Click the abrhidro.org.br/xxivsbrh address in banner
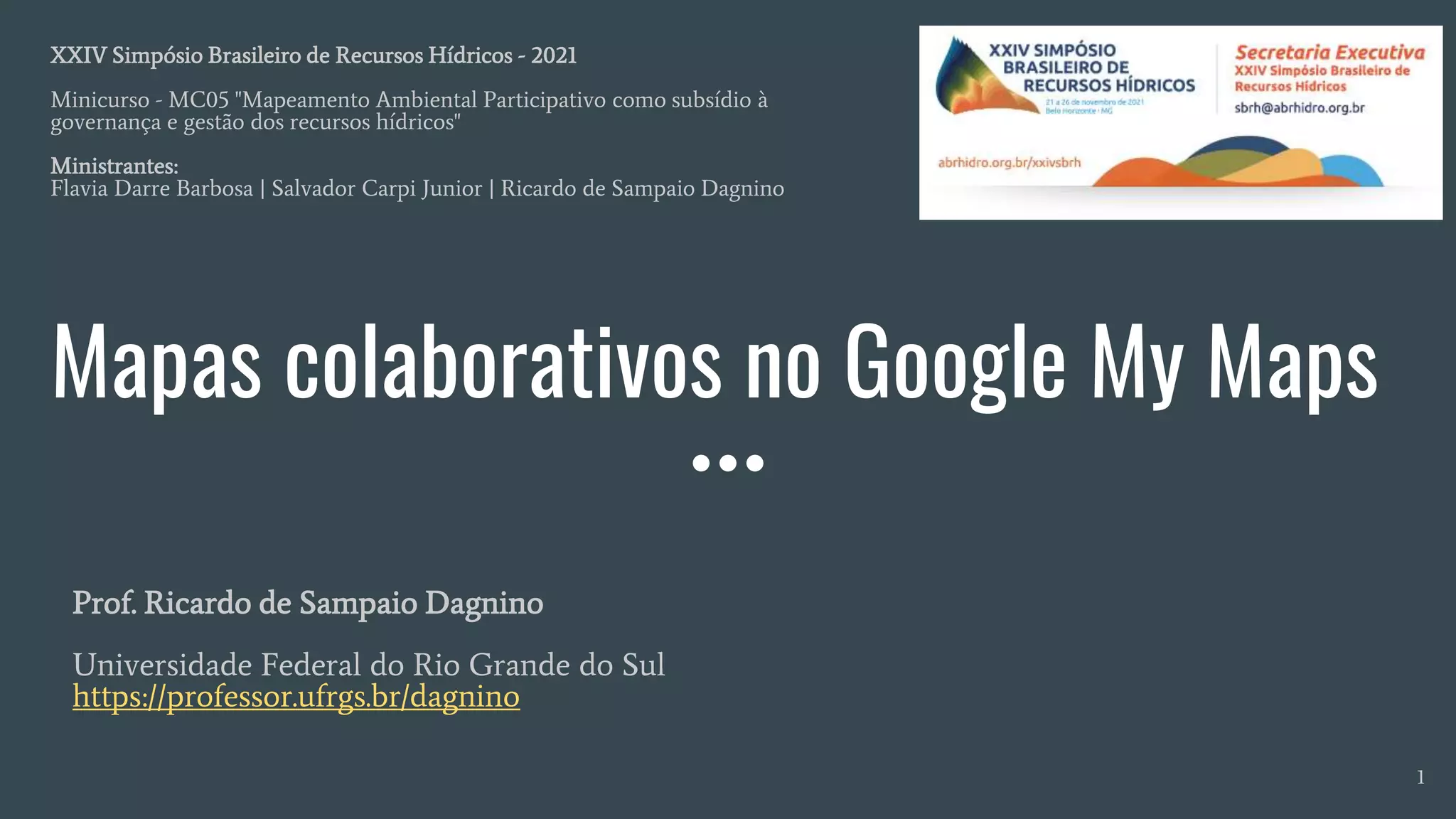 tap(1009, 163)
